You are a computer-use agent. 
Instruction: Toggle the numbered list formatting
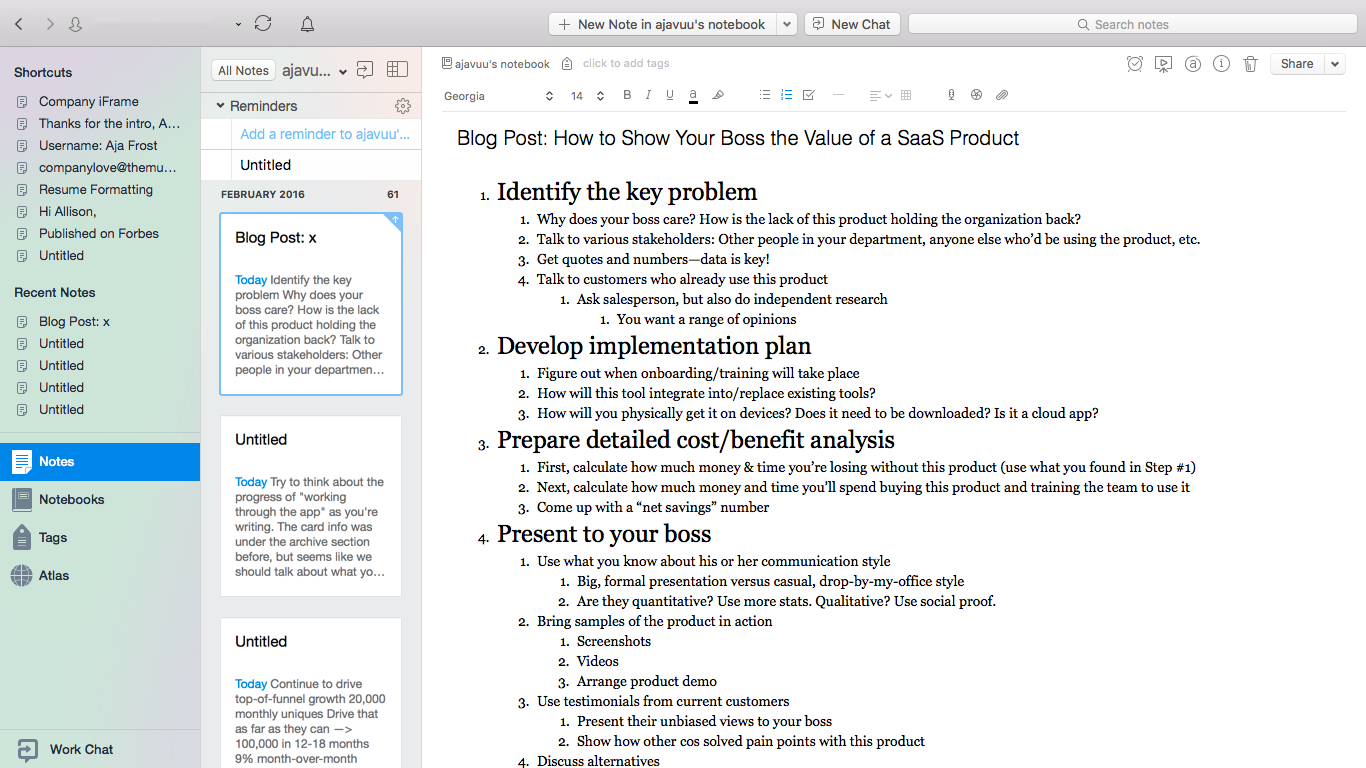coord(786,96)
